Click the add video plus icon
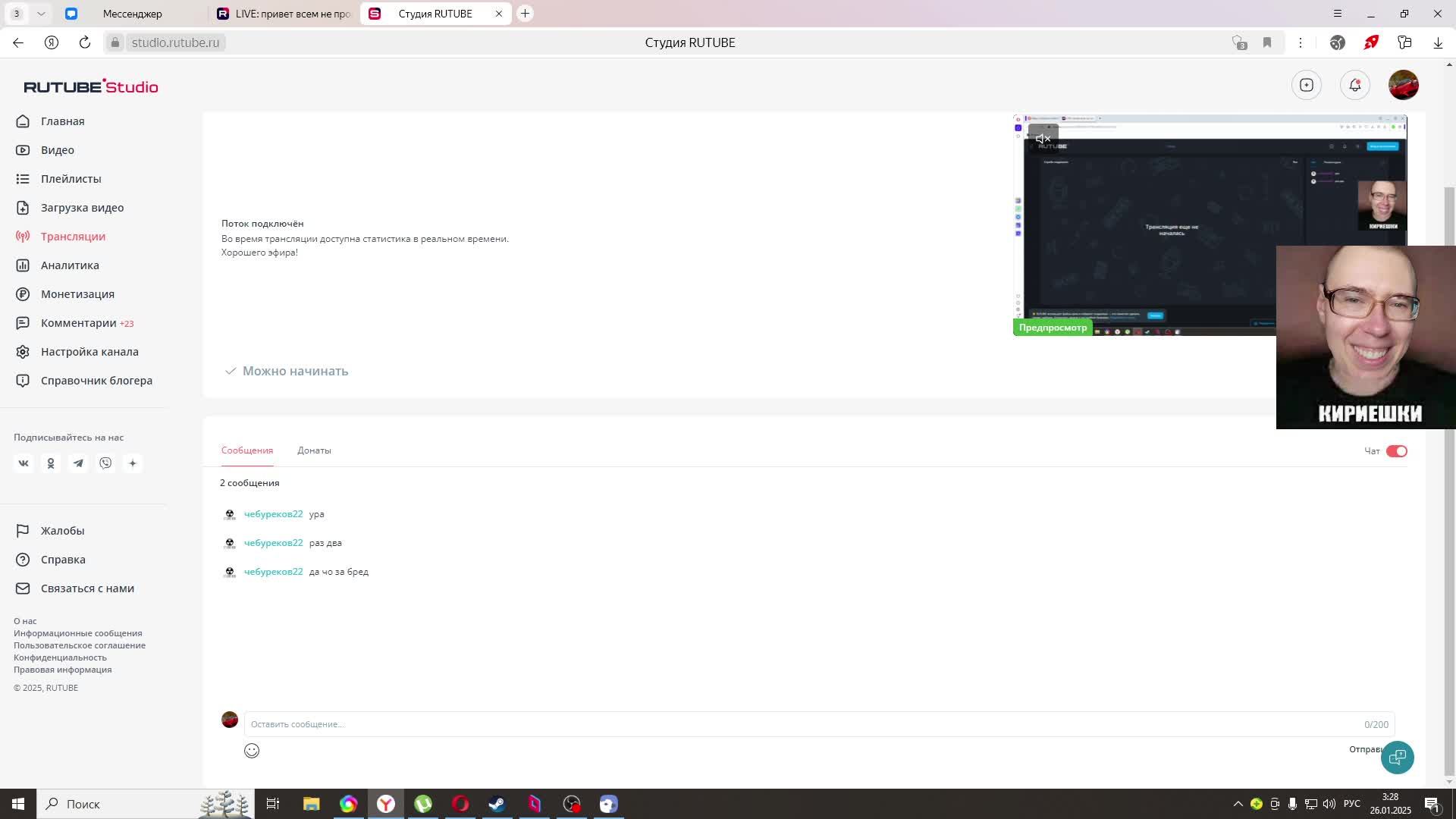 (1306, 85)
